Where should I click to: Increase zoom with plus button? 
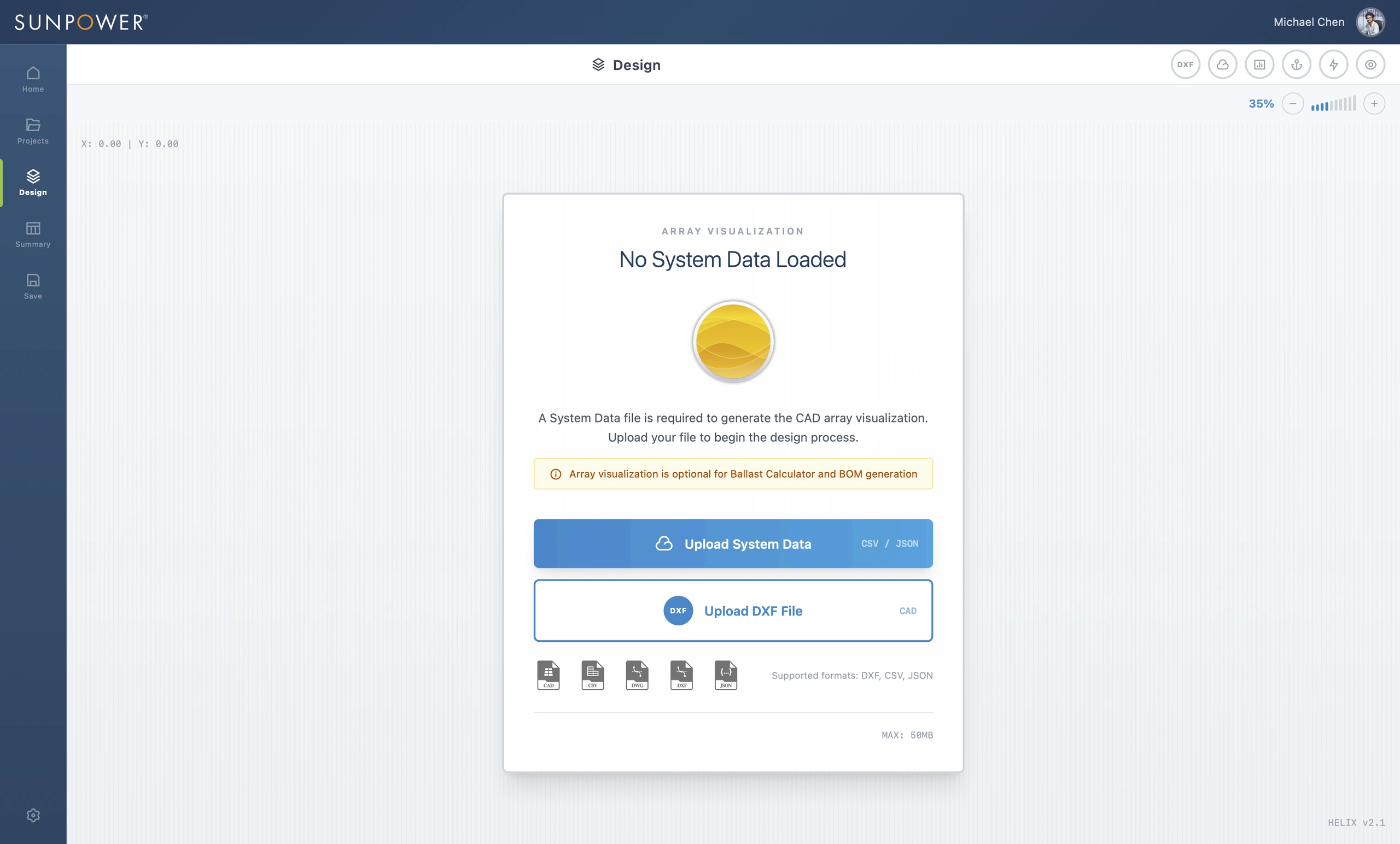1374,103
